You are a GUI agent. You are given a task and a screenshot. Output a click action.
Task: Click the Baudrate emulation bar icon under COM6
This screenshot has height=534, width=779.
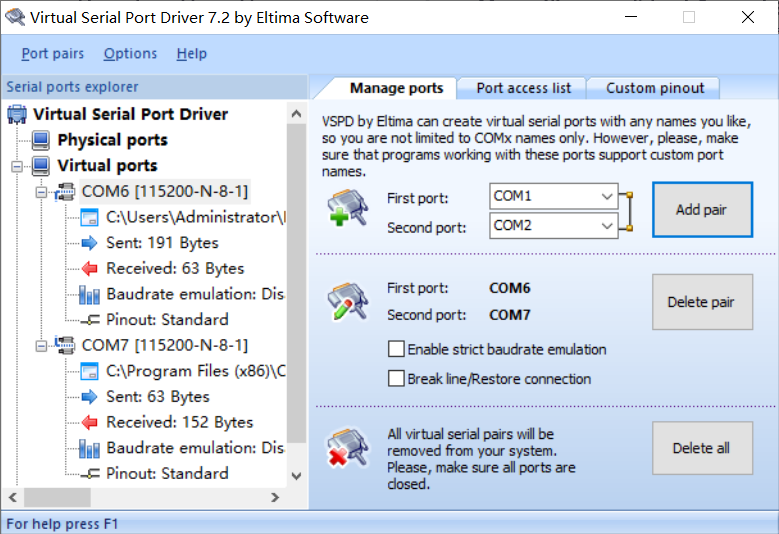pos(89,295)
